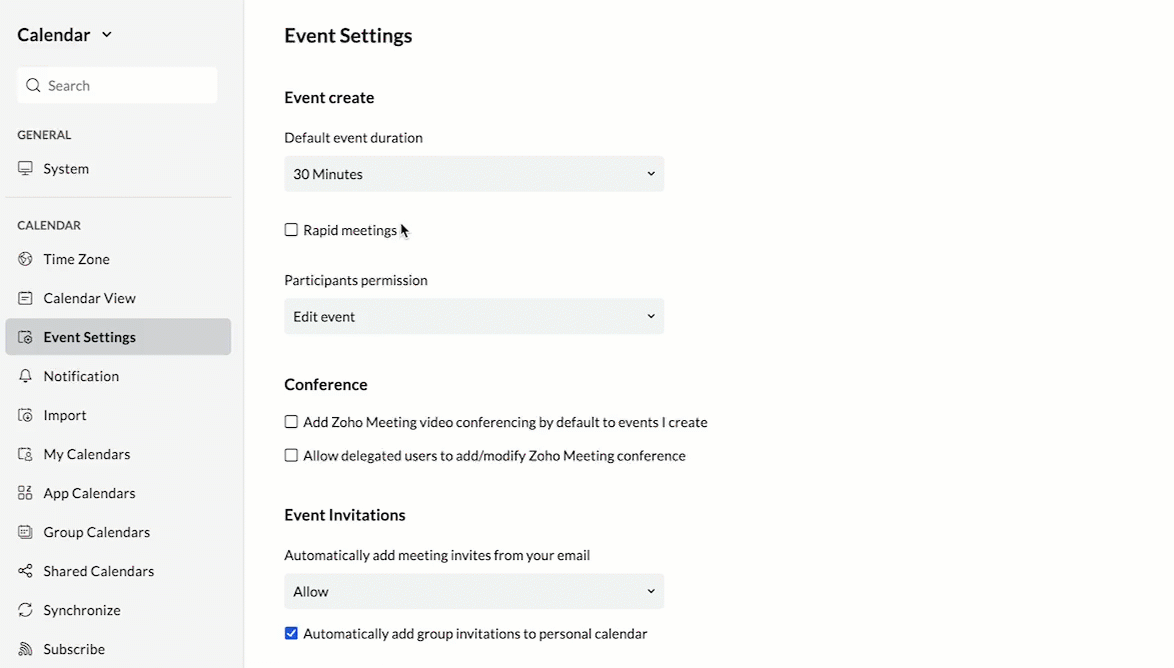Check Add Zoho Meeting video conferencing by default

291,422
